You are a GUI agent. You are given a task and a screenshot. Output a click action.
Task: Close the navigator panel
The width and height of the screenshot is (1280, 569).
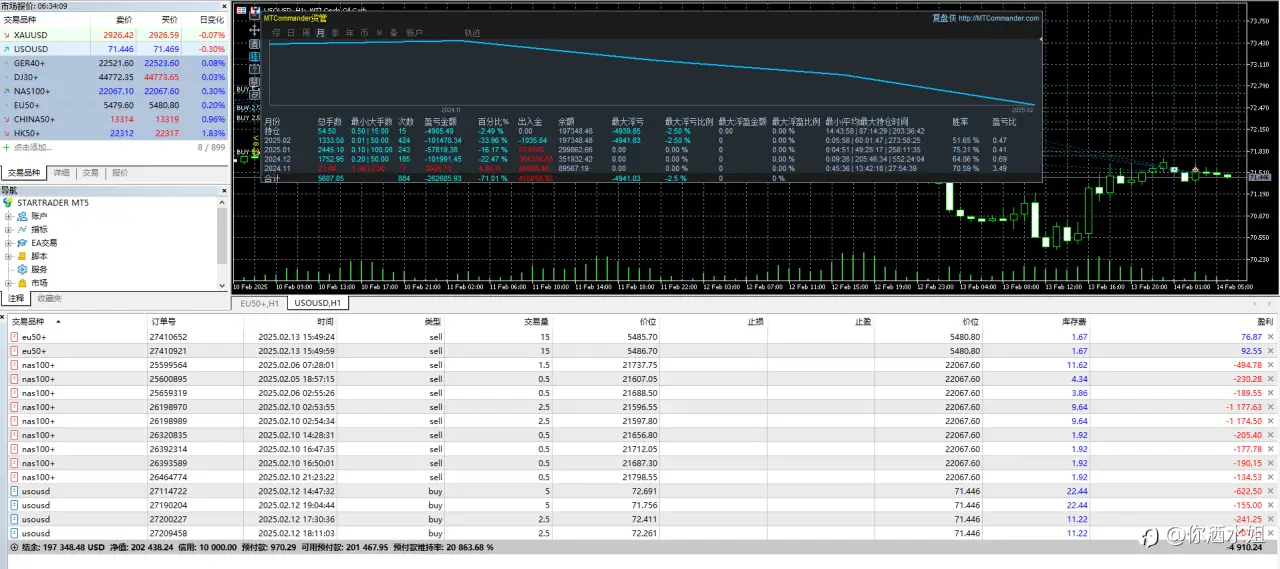tap(223, 190)
